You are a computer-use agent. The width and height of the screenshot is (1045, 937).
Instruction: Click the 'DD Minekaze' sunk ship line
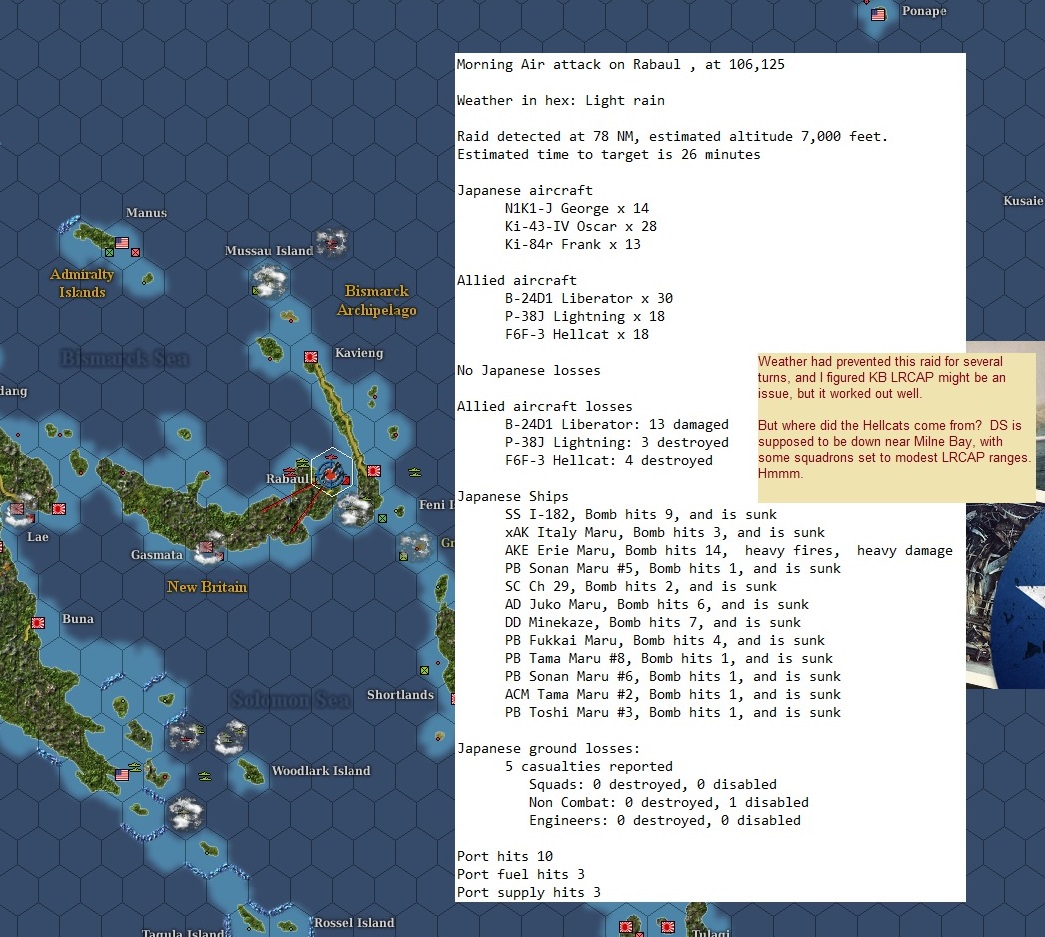[x=652, y=622]
